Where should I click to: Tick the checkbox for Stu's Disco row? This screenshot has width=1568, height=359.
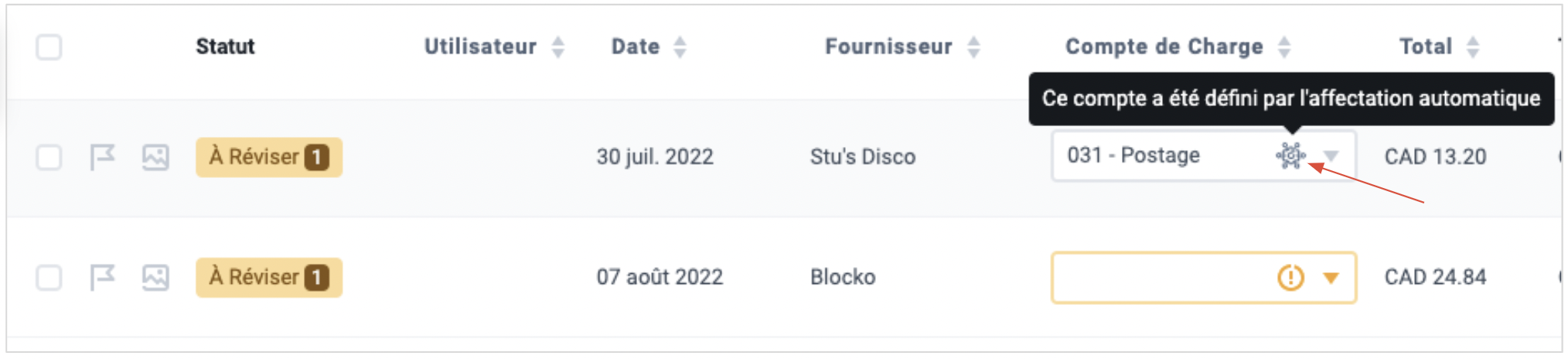(x=49, y=157)
